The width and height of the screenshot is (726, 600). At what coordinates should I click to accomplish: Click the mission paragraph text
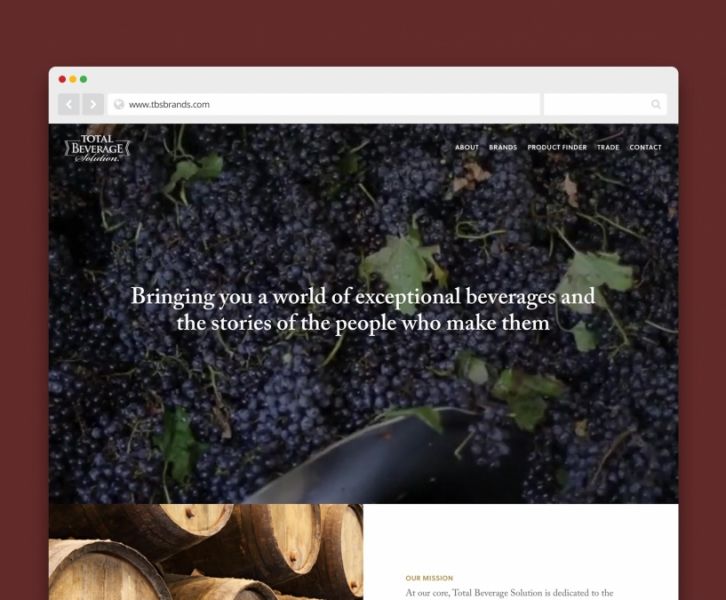point(509,593)
